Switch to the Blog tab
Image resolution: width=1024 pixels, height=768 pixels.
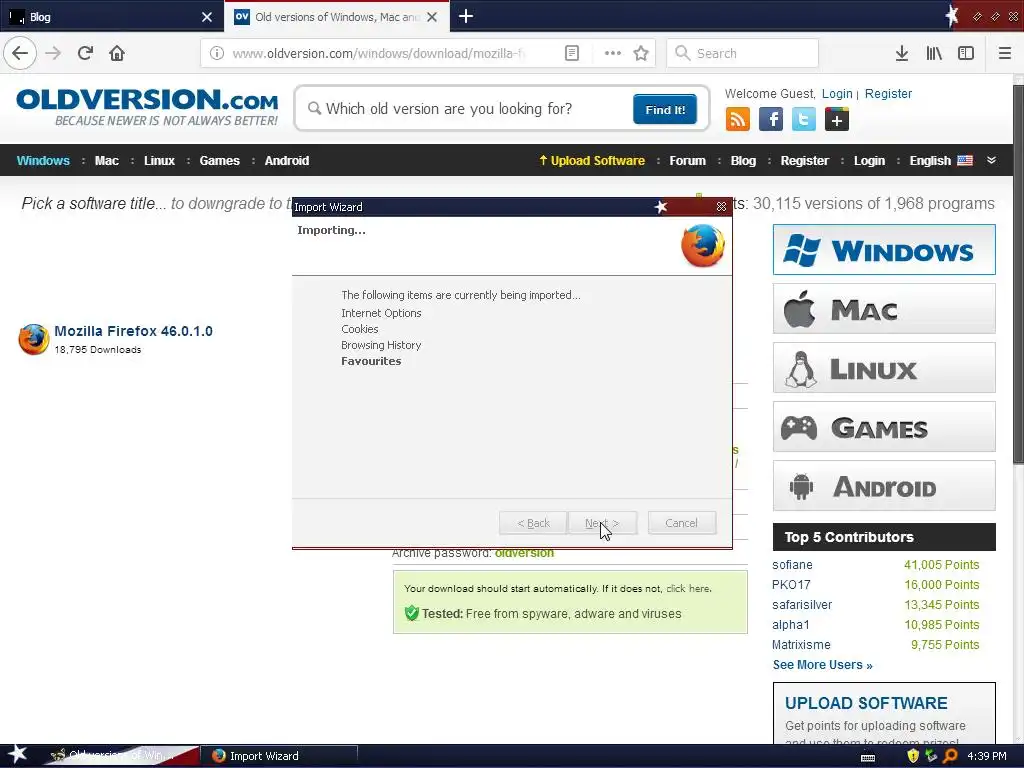pos(111,17)
